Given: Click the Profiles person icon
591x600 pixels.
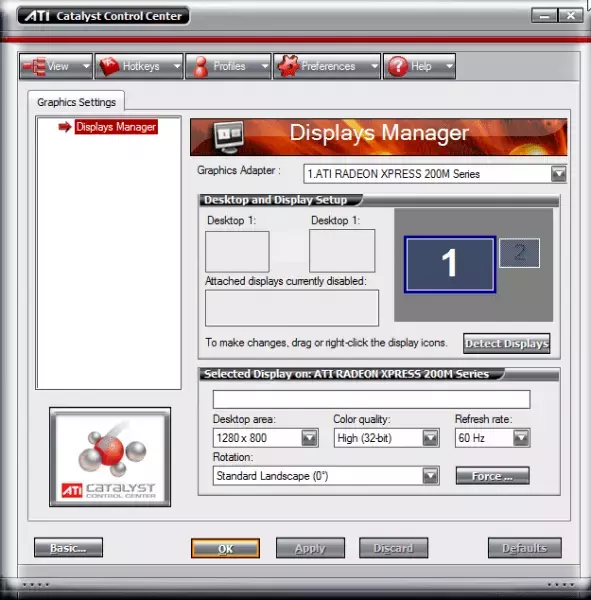Looking at the screenshot, I should click(x=201, y=67).
